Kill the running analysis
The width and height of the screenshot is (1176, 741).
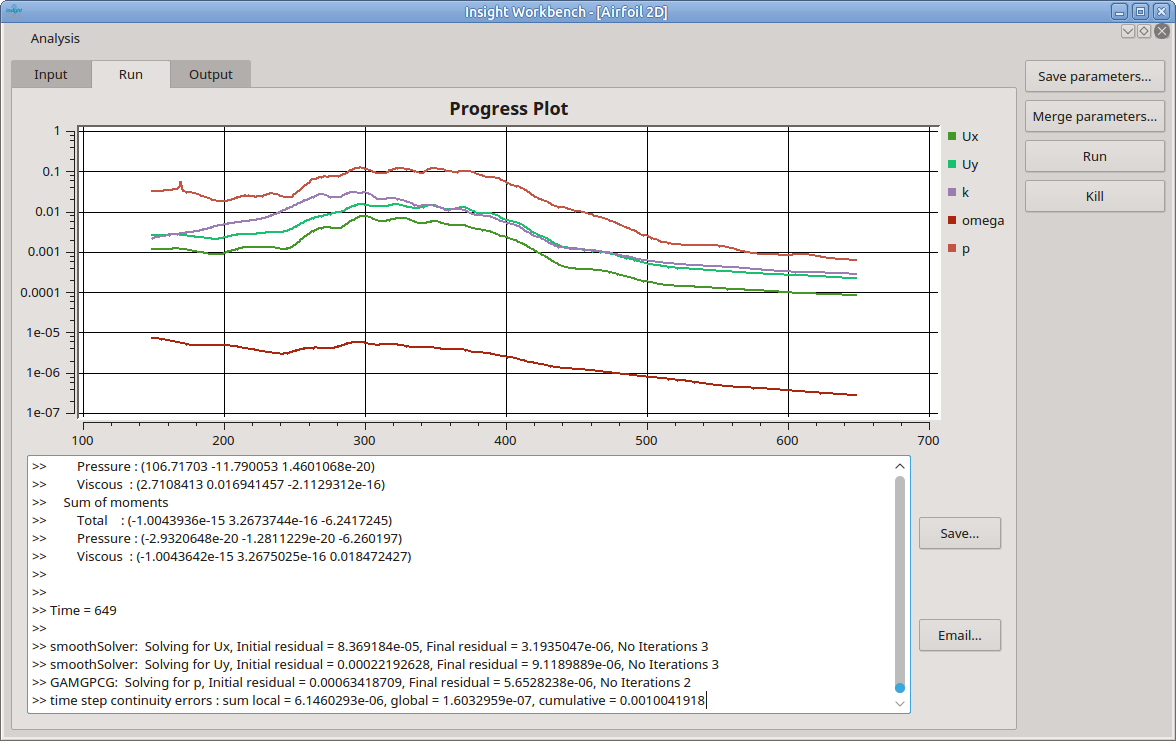pos(1094,197)
